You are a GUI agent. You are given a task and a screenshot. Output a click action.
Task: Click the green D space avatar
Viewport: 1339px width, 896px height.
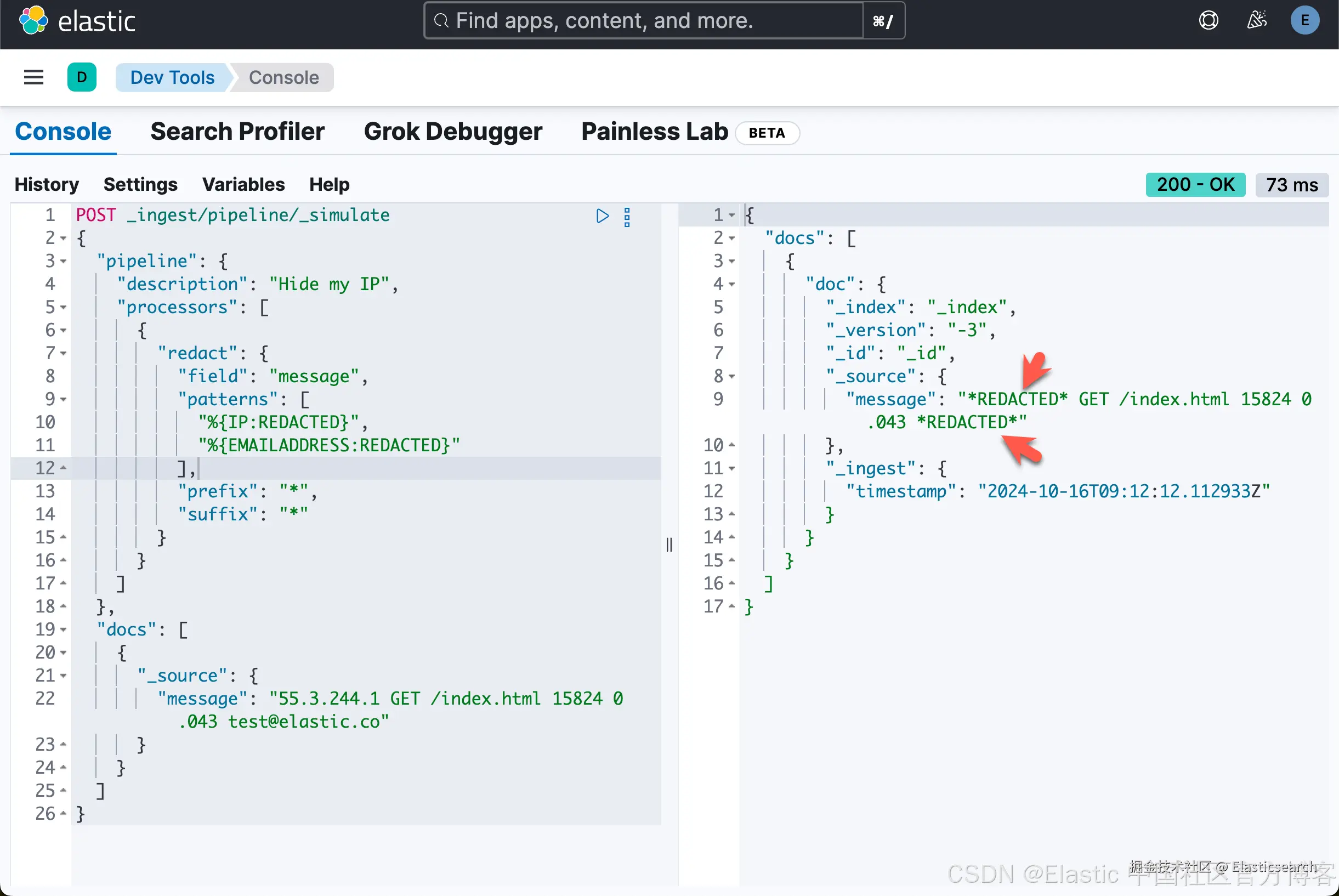[x=82, y=77]
